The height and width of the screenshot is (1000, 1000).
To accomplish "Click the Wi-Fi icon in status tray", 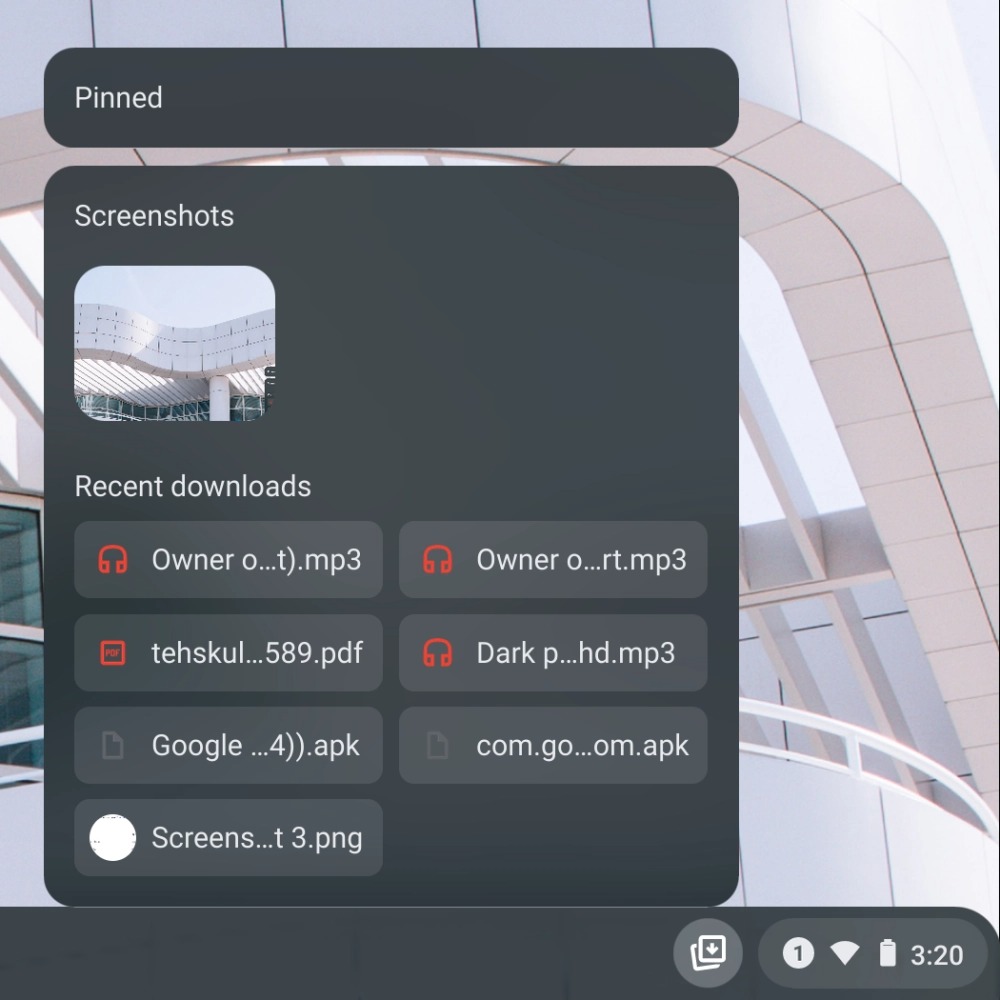I will [844, 954].
